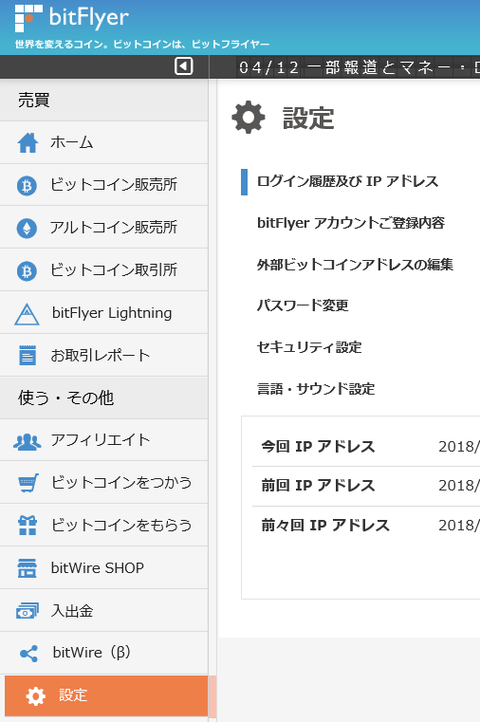
Task: Click the cash icon for 入出金
Action: [27, 611]
